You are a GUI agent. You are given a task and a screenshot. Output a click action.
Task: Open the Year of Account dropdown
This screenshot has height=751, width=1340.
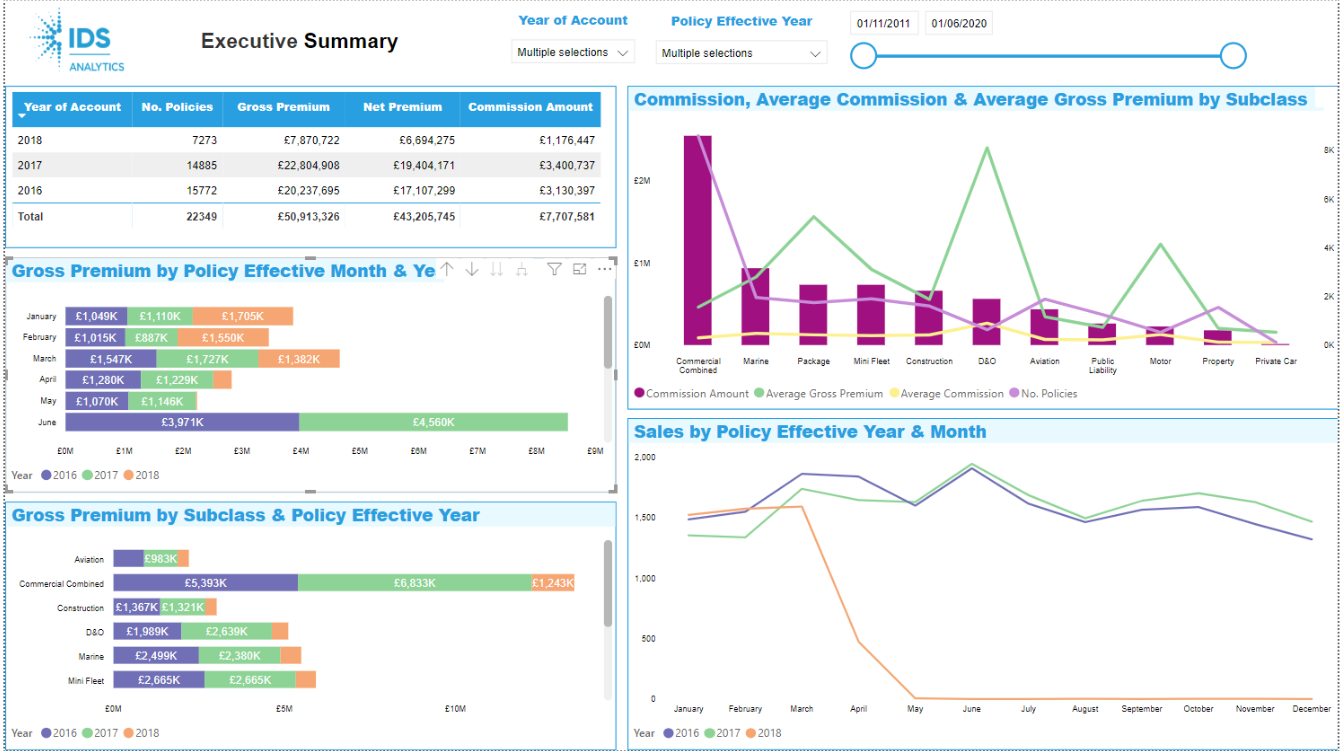click(x=573, y=52)
